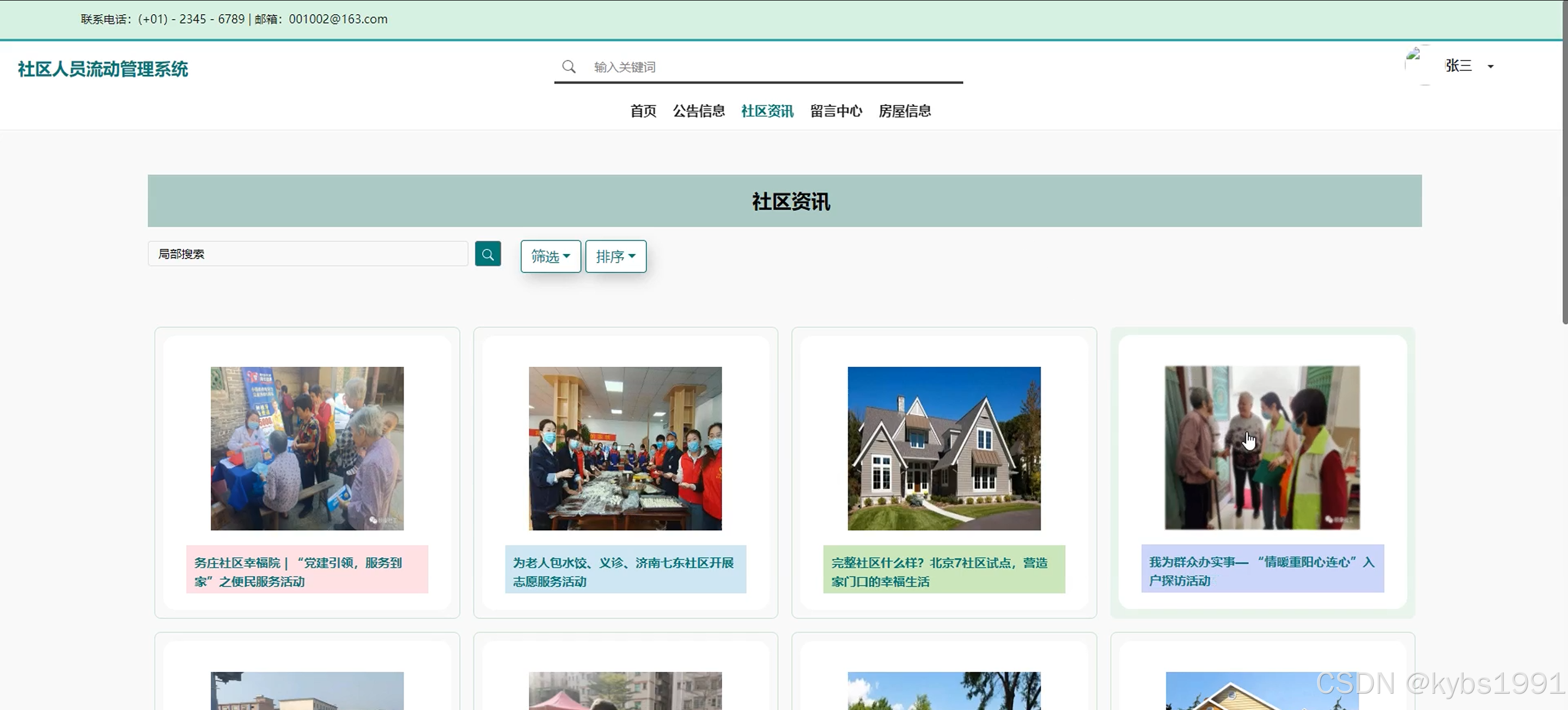Select the 社区资讯 navigation tab
The width and height of the screenshot is (1568, 710).
pyautogui.click(x=767, y=111)
